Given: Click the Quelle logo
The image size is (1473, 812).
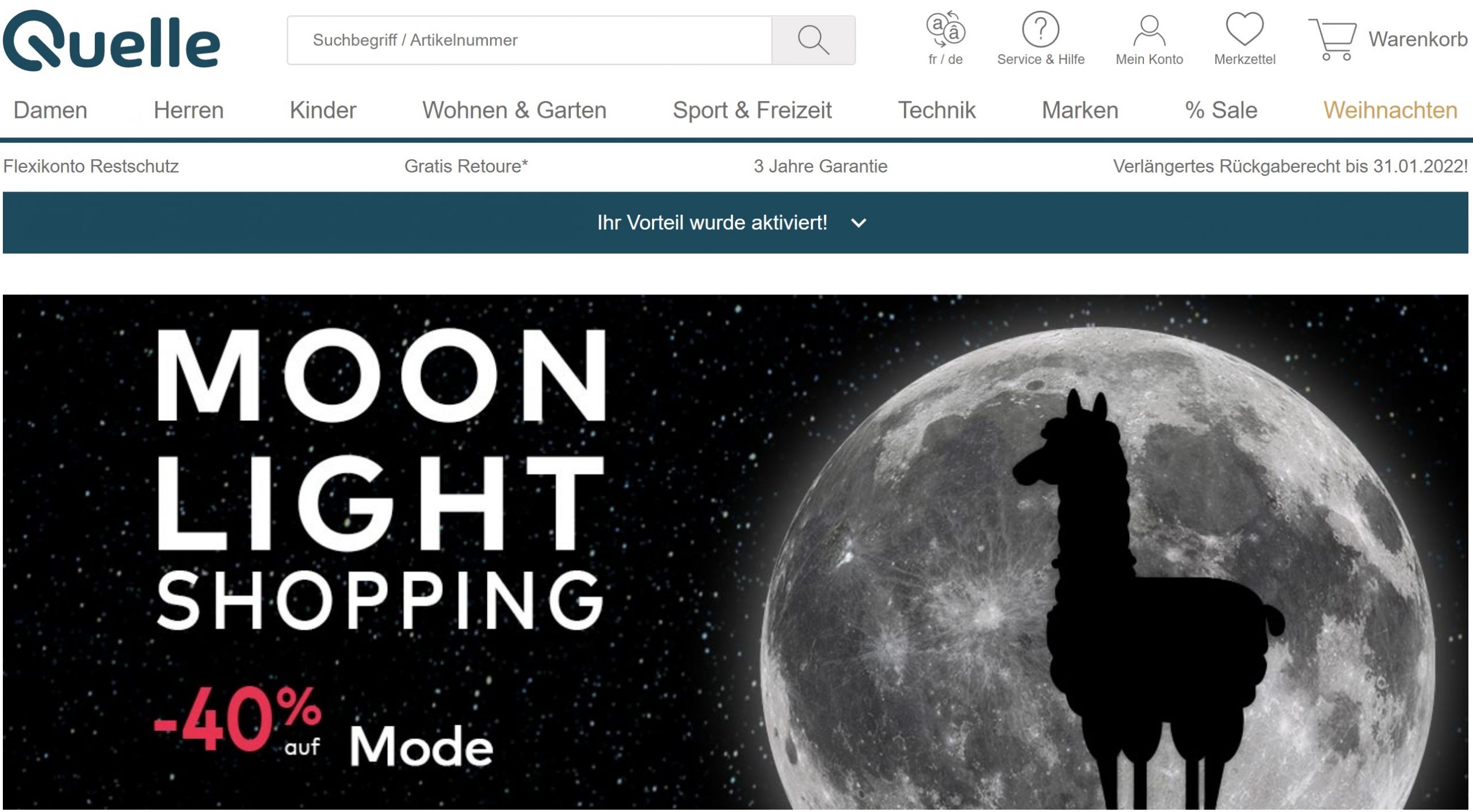Looking at the screenshot, I should pyautogui.click(x=112, y=41).
